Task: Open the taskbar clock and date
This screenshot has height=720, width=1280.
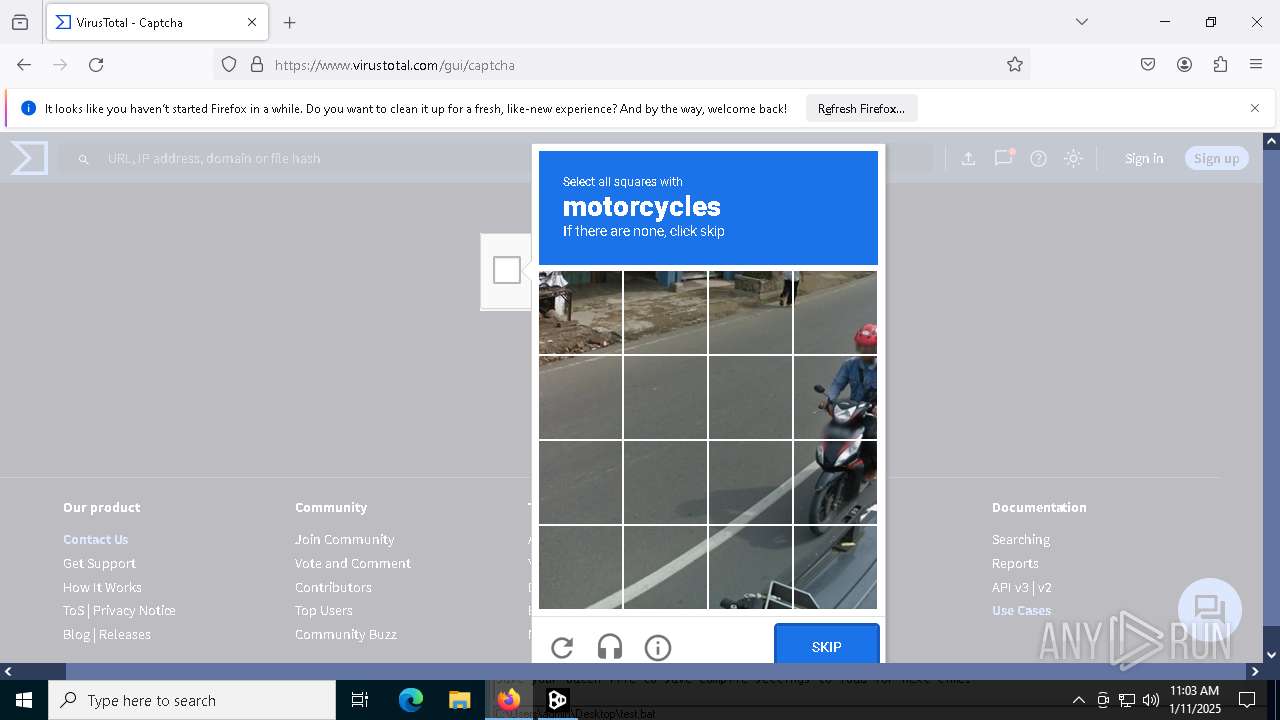Action: 1195,700
